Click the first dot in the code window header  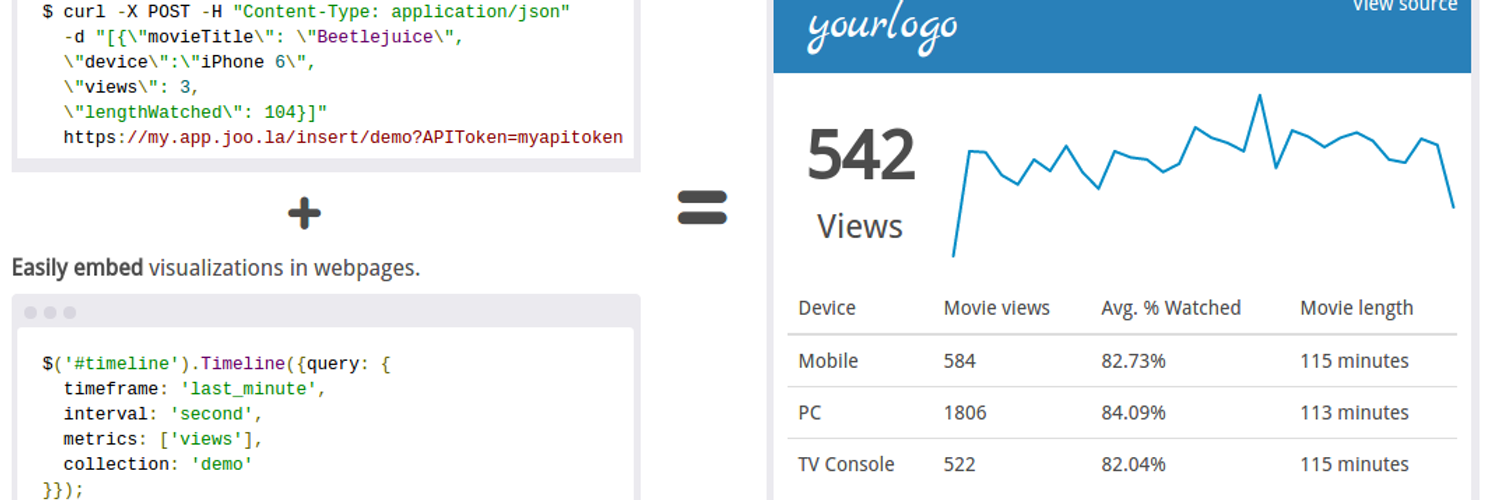point(31,313)
